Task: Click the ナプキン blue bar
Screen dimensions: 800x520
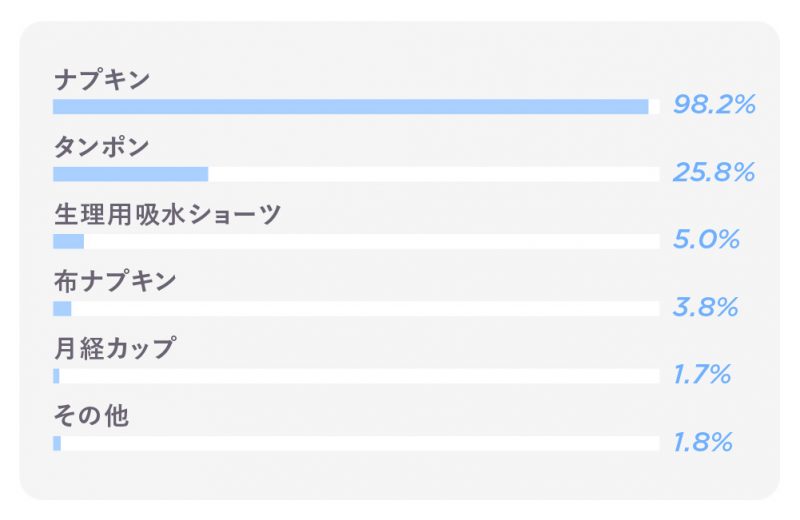Action: click(351, 107)
